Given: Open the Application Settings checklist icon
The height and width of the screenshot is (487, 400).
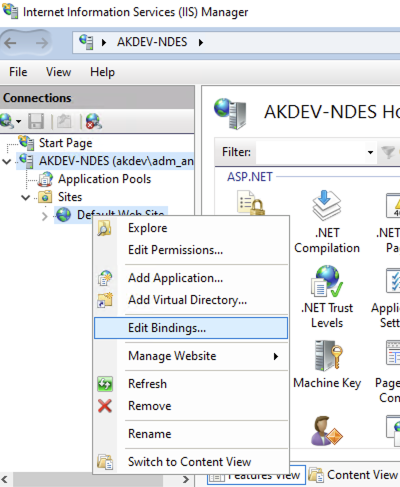Looking at the screenshot, I should (393, 281).
